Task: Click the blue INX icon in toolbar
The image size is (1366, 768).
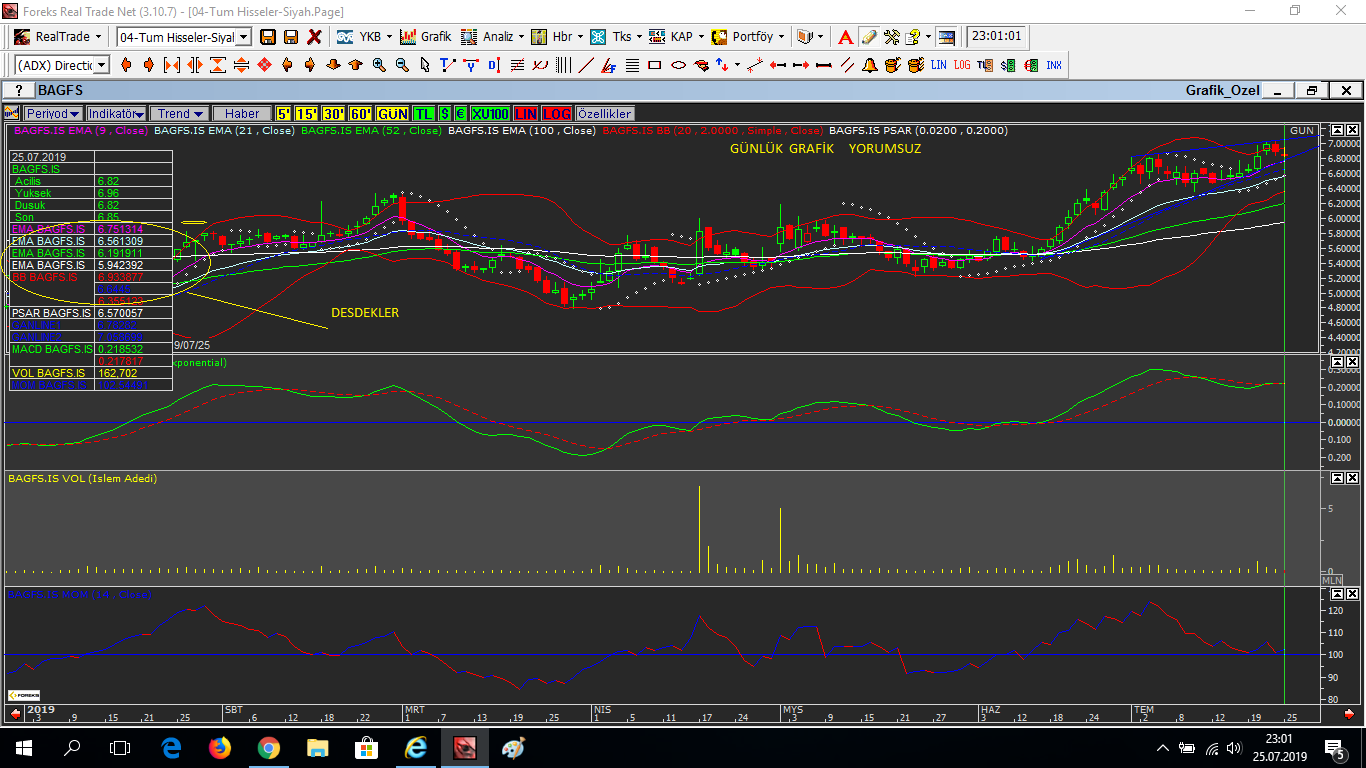Action: point(1054,65)
